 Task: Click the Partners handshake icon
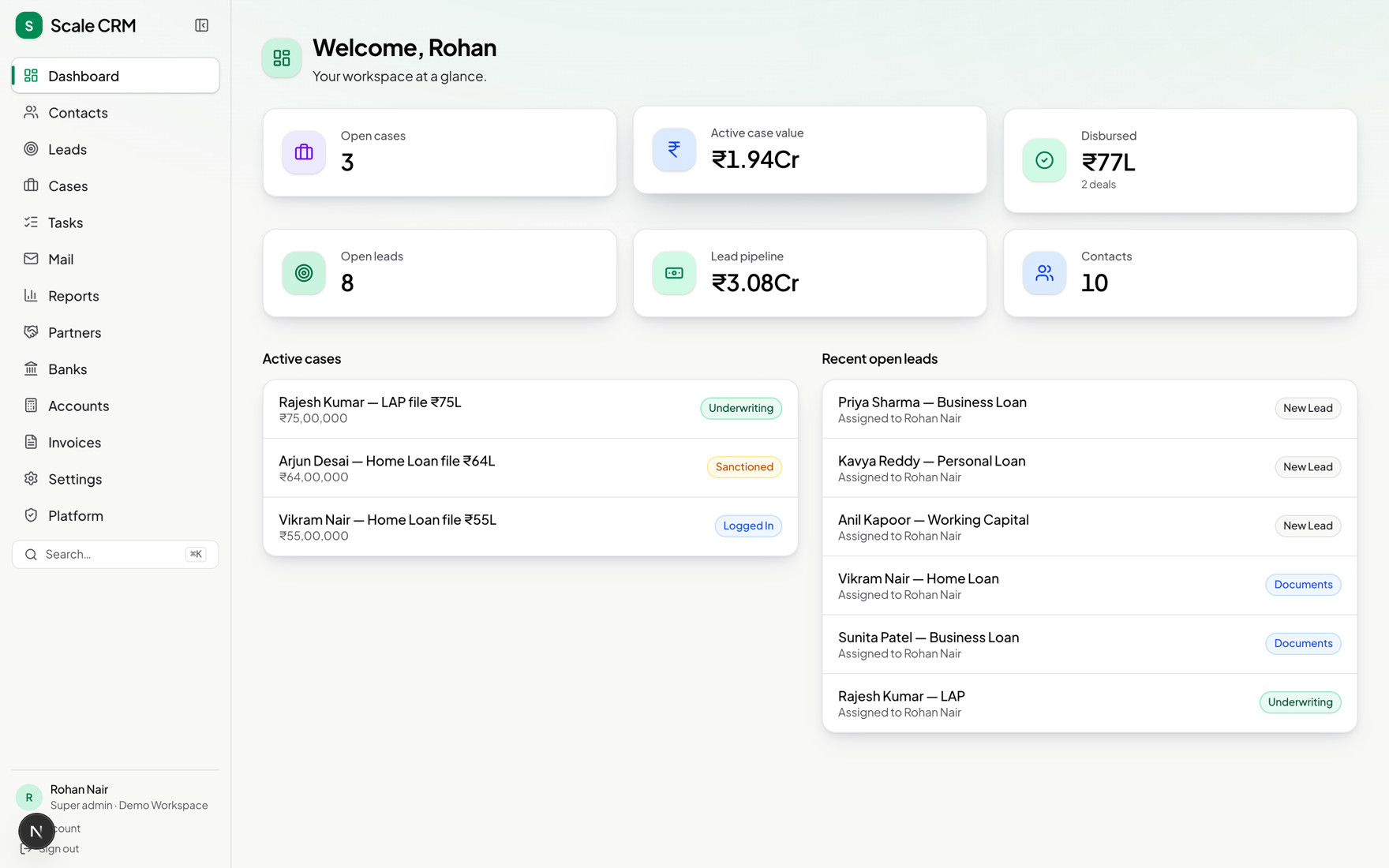(31, 332)
